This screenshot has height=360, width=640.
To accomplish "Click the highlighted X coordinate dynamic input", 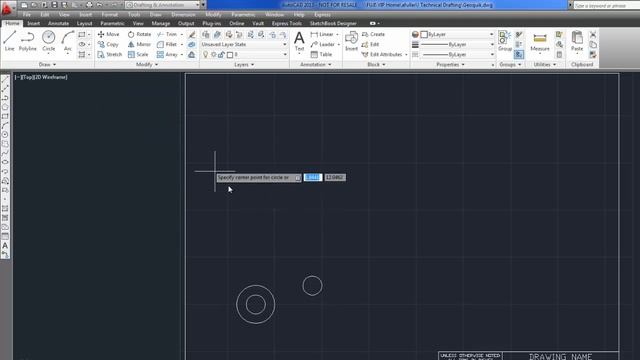I will point(313,177).
